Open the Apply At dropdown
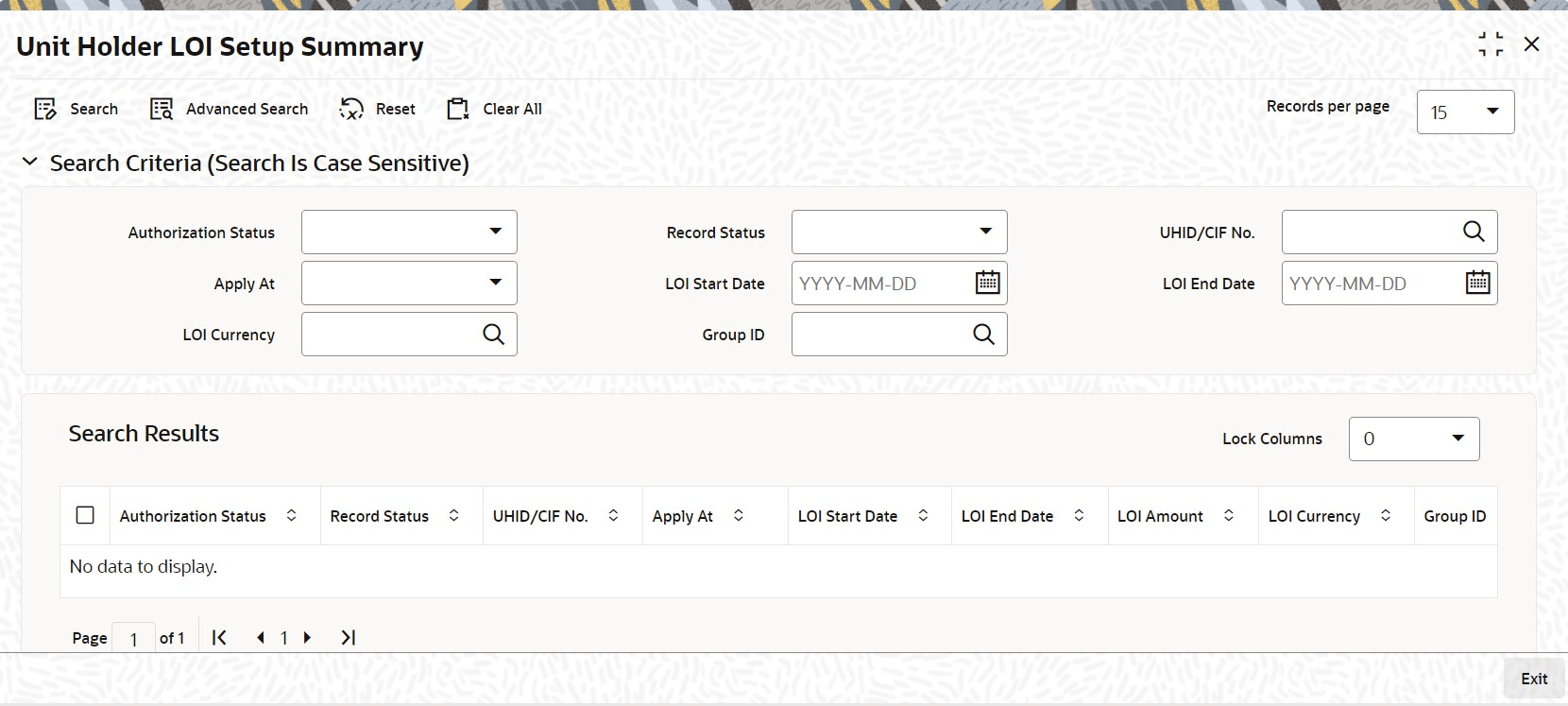 point(409,283)
